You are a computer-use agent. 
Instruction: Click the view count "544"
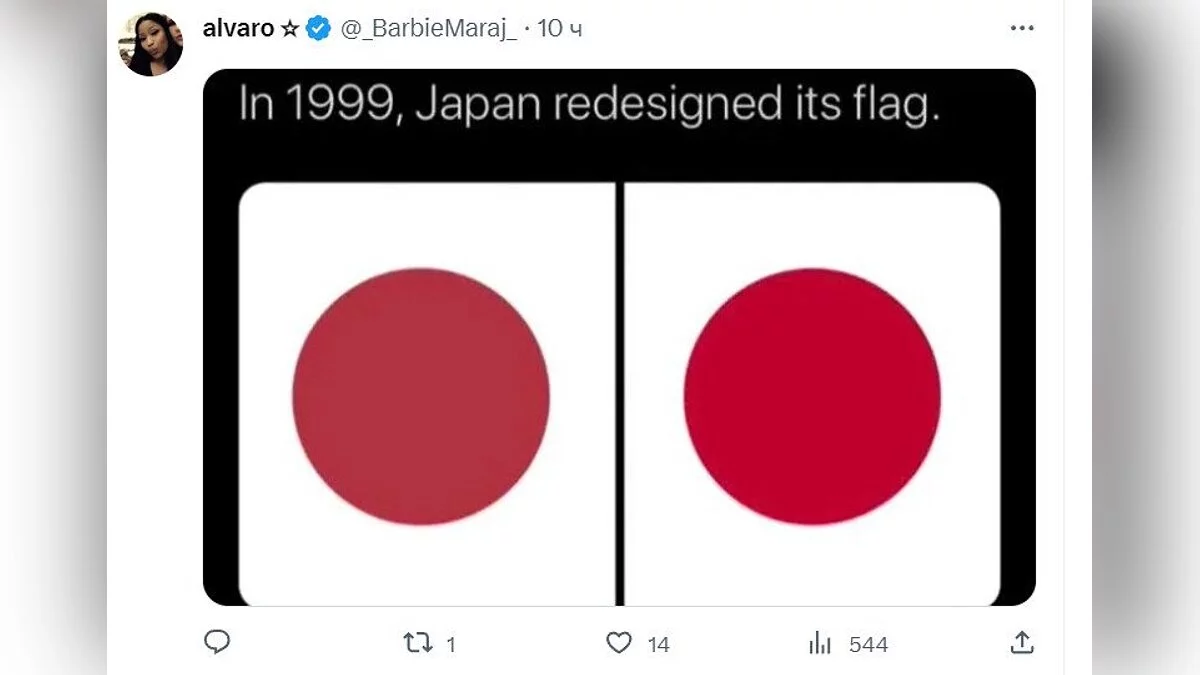pyautogui.click(x=868, y=645)
